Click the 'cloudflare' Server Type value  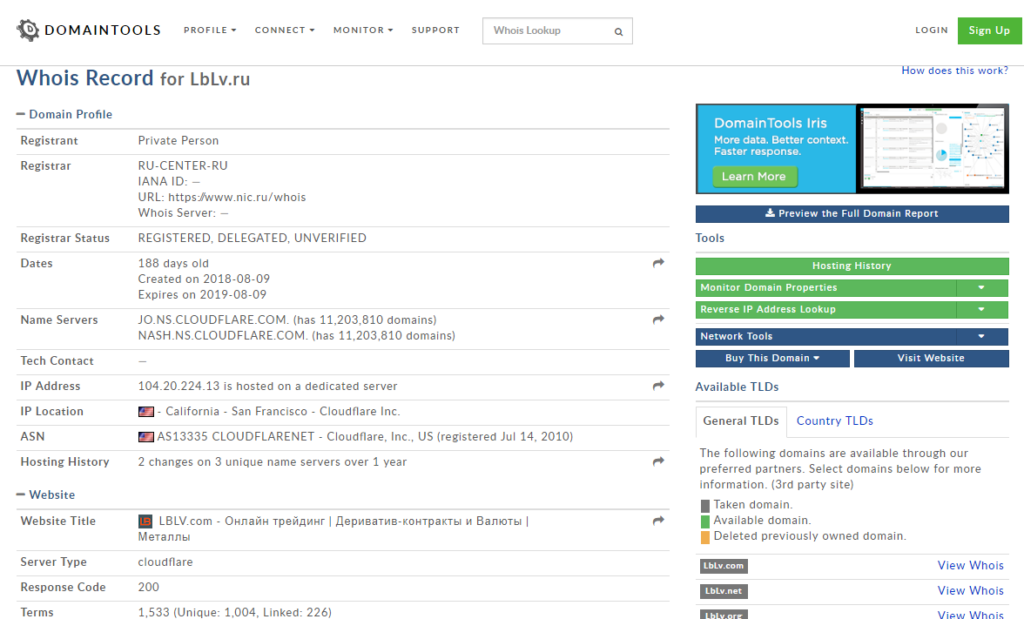coord(165,562)
